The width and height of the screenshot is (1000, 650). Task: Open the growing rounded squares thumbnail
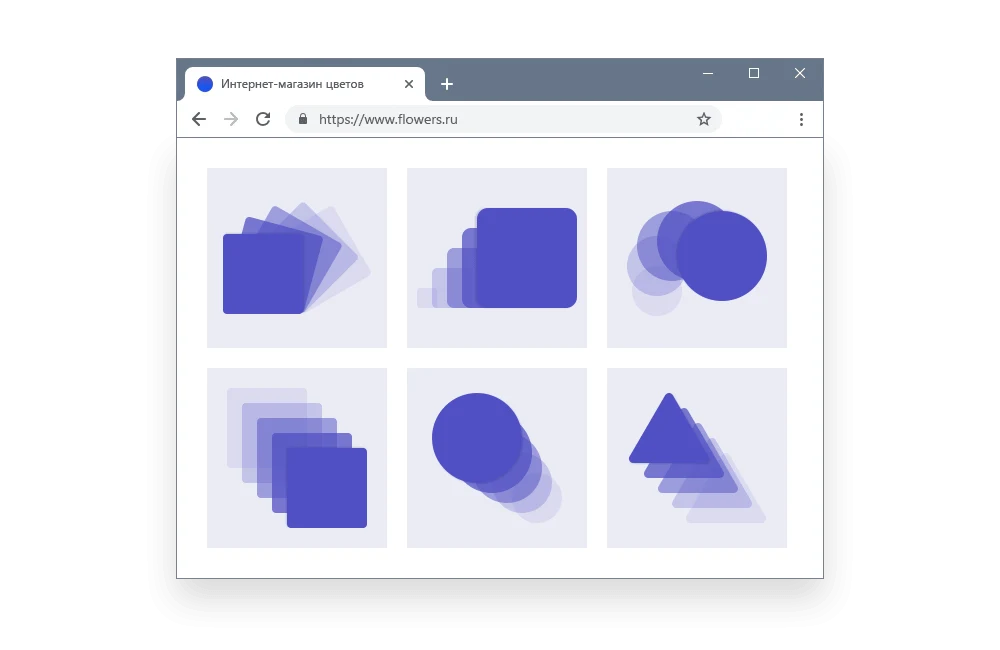click(x=497, y=258)
